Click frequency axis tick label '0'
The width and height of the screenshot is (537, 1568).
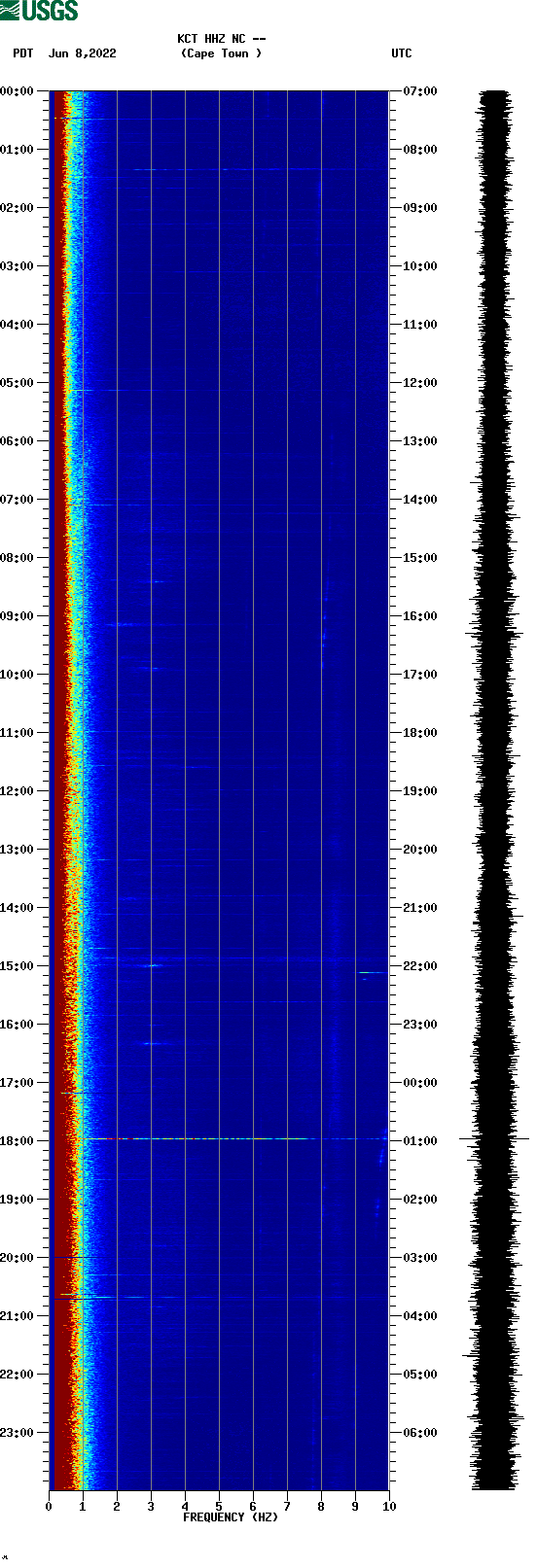click(x=49, y=1507)
